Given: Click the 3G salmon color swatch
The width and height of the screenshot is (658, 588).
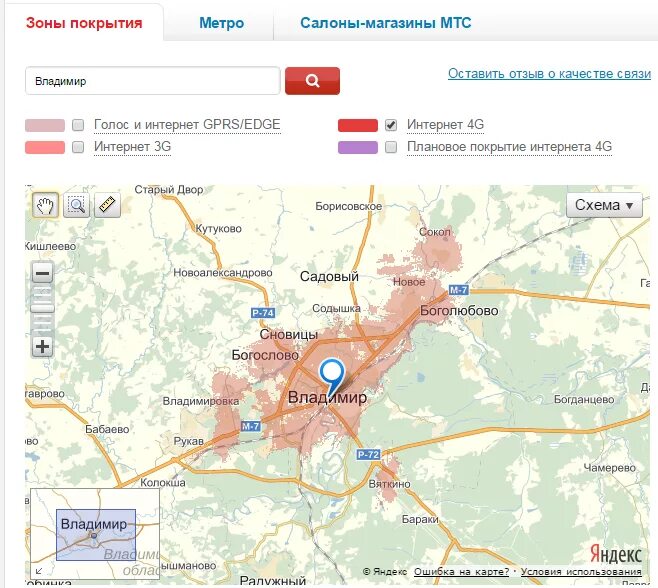Looking at the screenshot, I should (45, 147).
